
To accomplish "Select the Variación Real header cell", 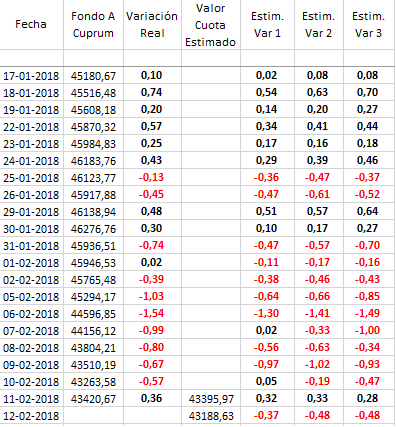I will 152,24.
